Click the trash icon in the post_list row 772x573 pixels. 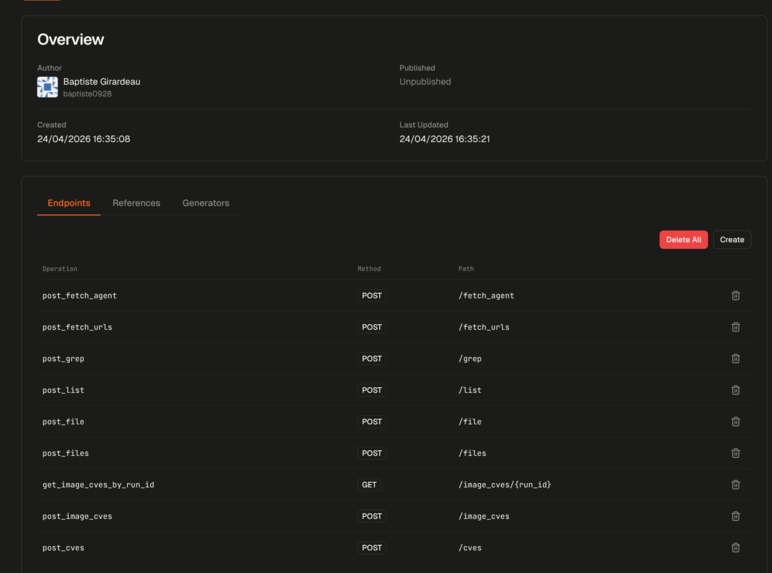pyautogui.click(x=735, y=390)
